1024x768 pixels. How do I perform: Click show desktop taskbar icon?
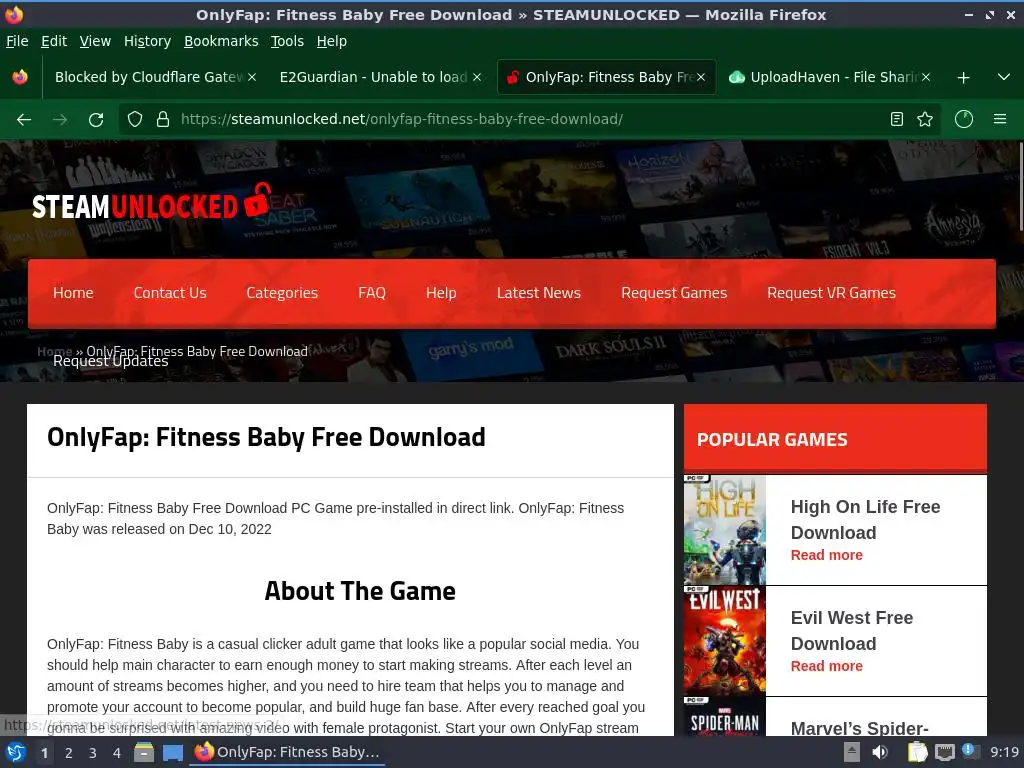point(172,753)
